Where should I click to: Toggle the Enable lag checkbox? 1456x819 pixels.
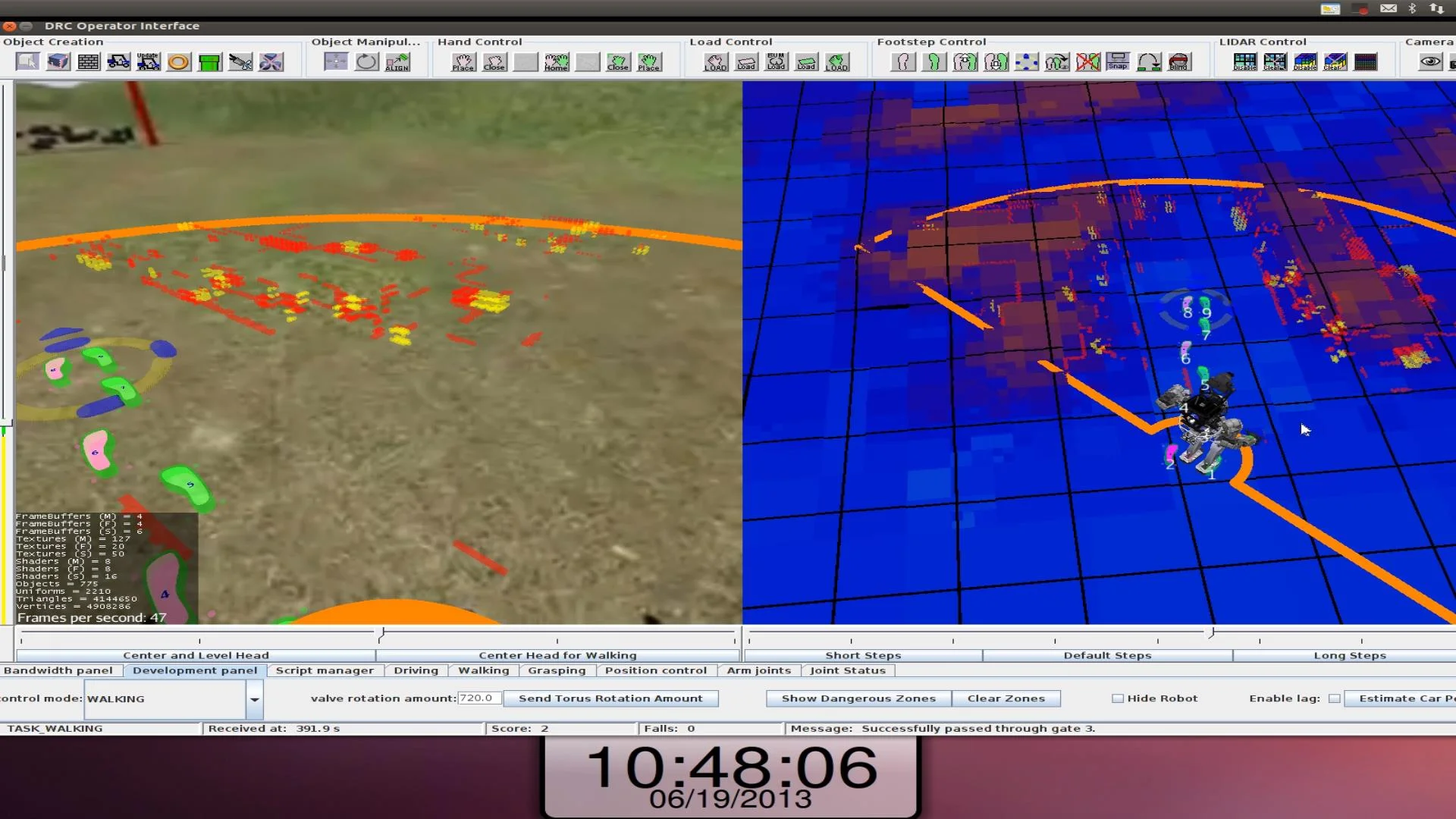[x=1334, y=698]
